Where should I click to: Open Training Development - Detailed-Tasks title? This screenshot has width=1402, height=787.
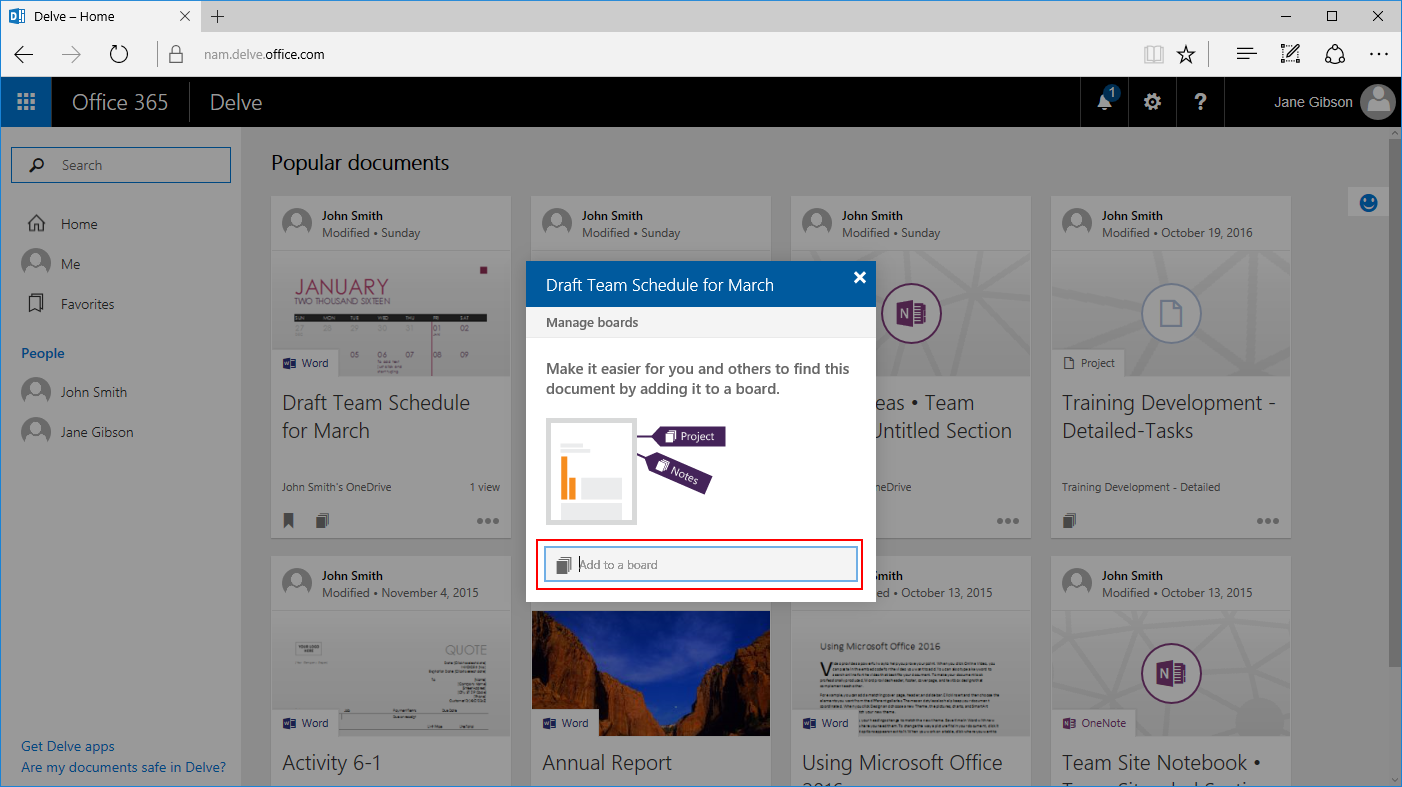click(1168, 417)
